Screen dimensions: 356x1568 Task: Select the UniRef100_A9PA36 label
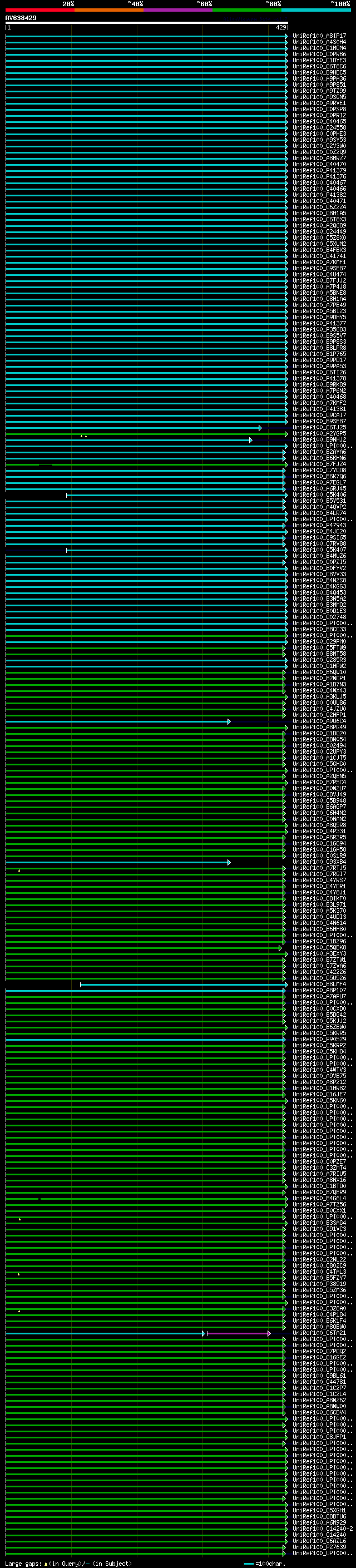(319, 78)
